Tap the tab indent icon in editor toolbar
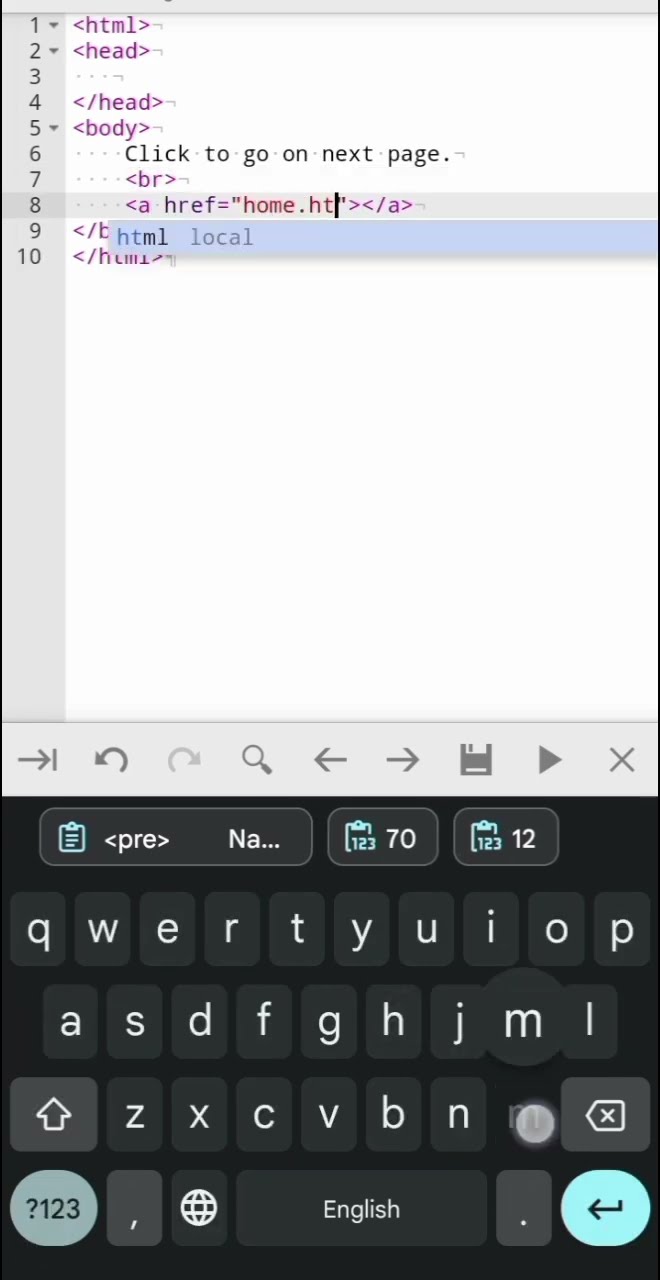Image resolution: width=660 pixels, height=1280 pixels. coord(38,761)
